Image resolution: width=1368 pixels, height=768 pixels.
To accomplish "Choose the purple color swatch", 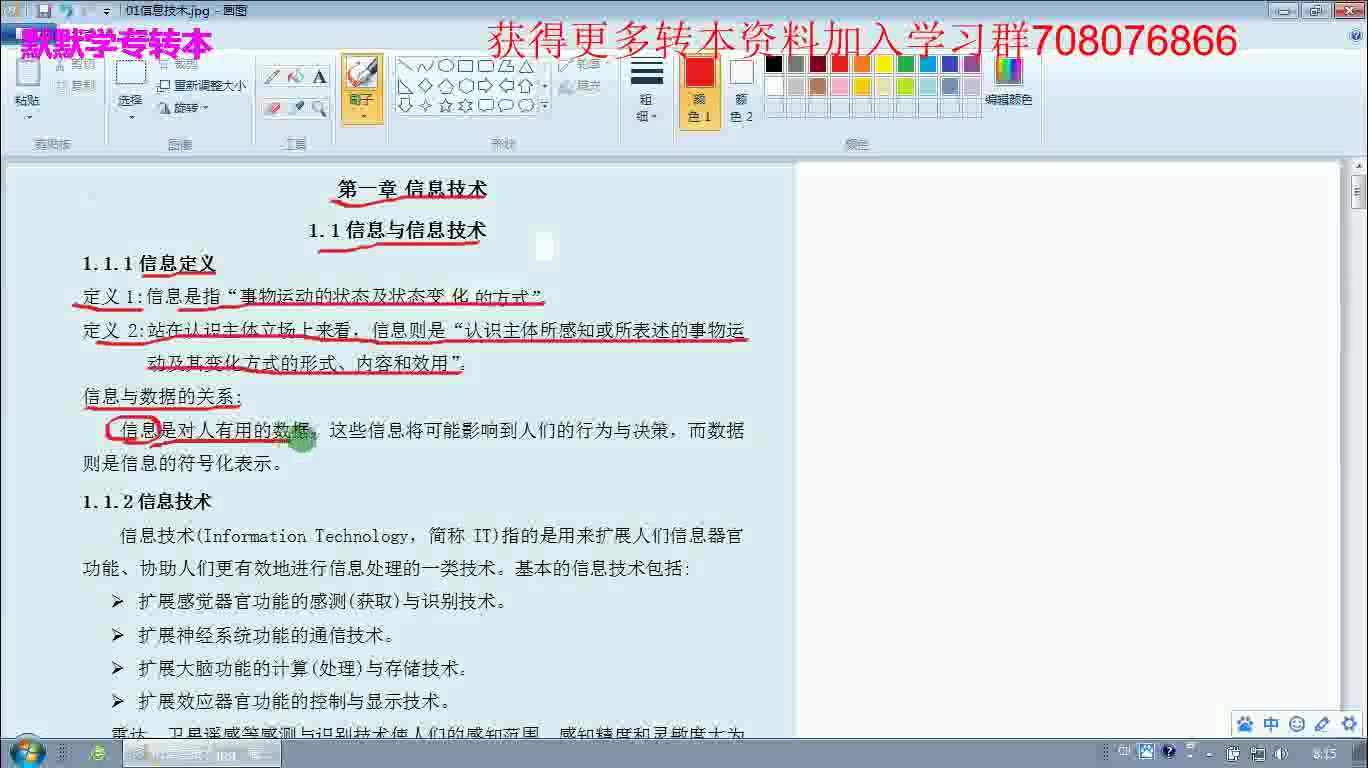I will 972,64.
